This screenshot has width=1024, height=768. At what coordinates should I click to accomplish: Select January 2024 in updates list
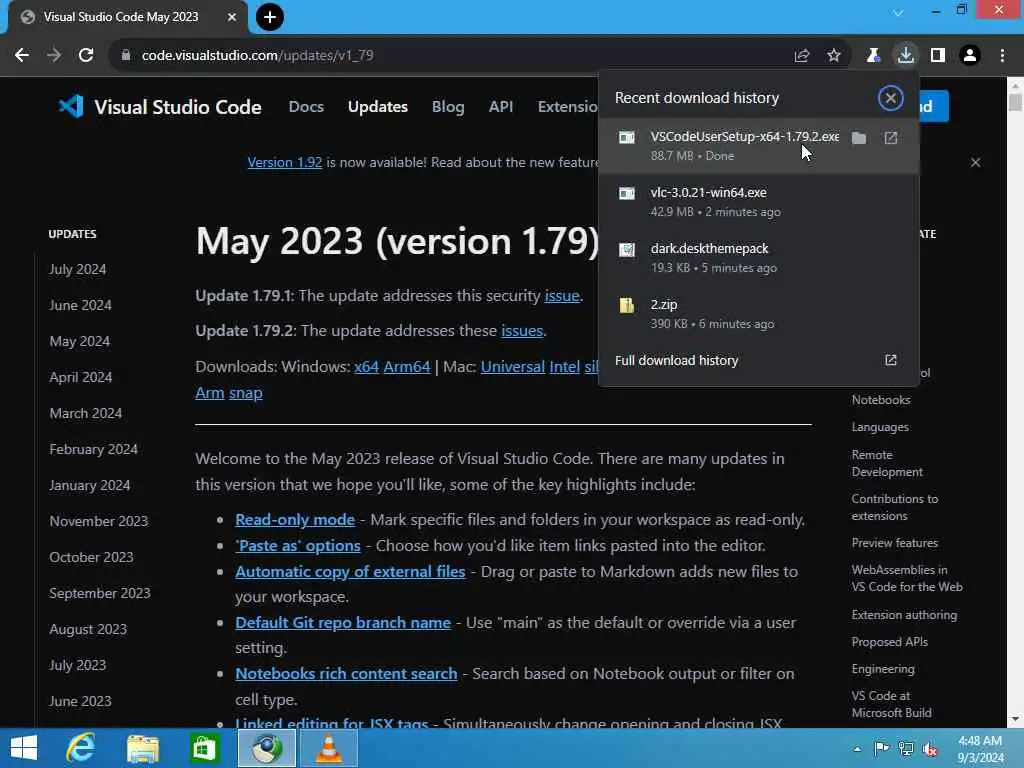(89, 485)
